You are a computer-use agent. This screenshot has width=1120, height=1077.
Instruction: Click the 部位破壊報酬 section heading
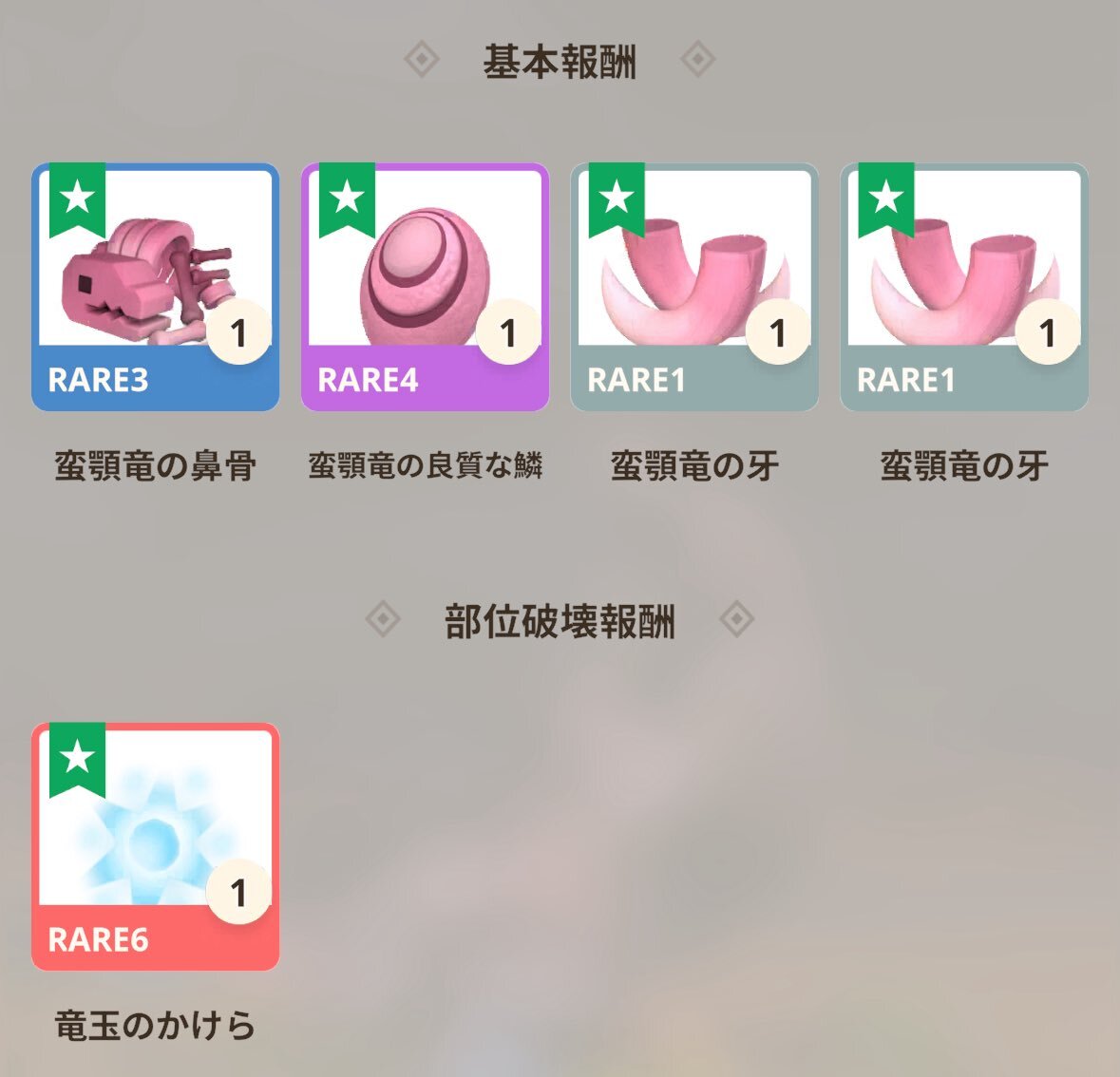560,621
